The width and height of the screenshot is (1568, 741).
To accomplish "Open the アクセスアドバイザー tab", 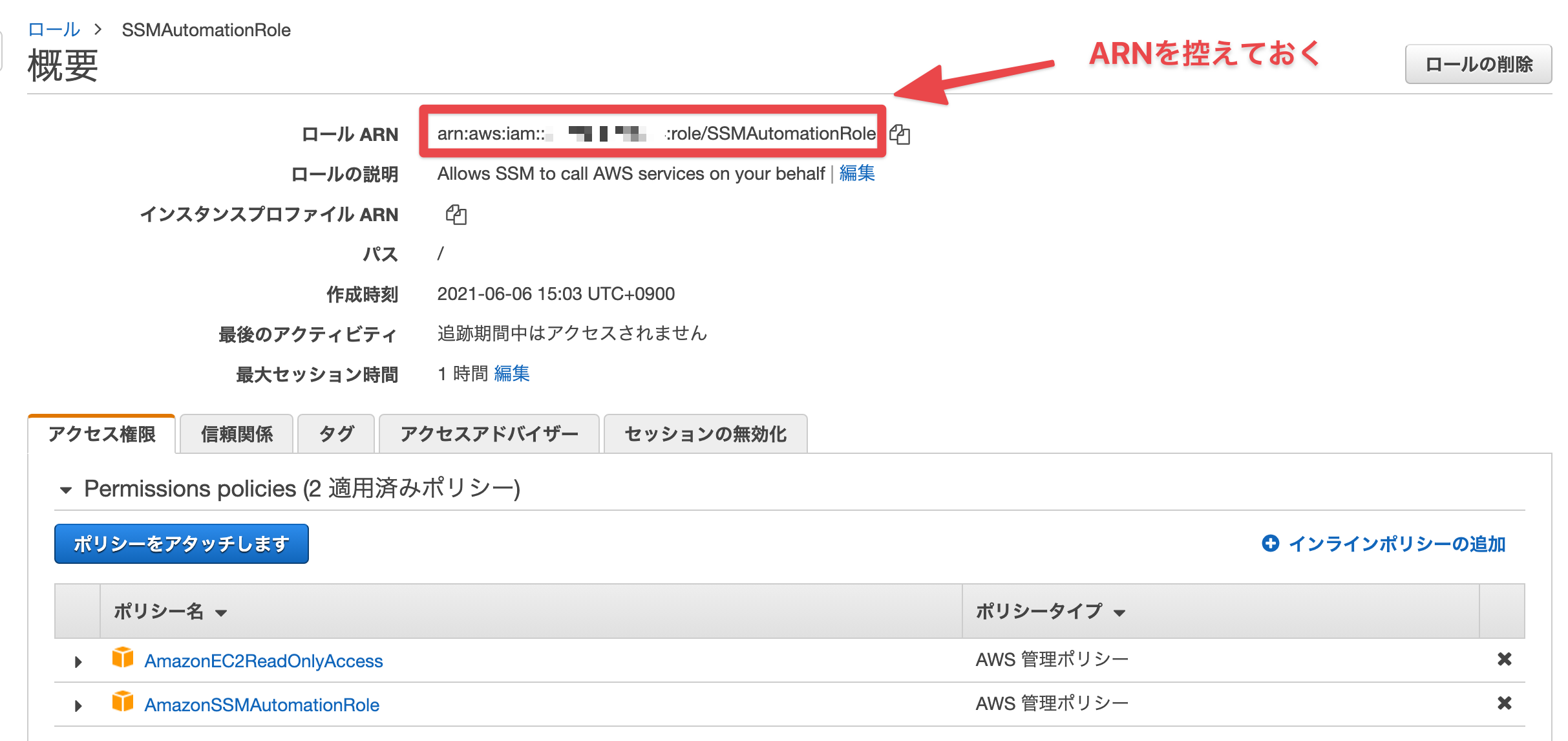I will click(x=489, y=434).
